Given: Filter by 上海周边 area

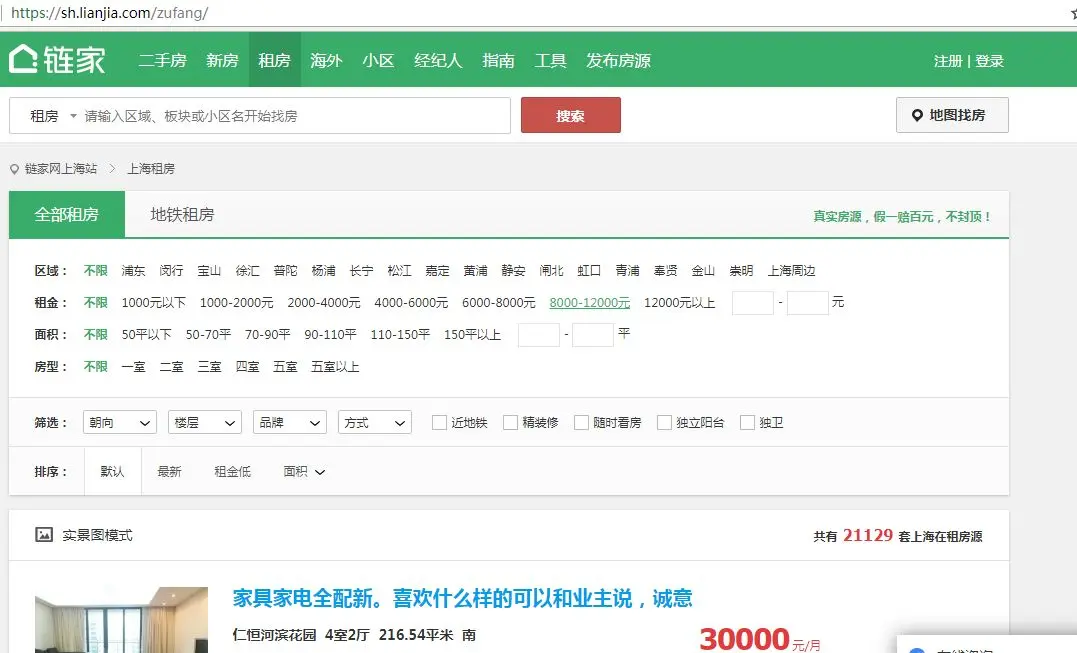Looking at the screenshot, I should click(791, 271).
